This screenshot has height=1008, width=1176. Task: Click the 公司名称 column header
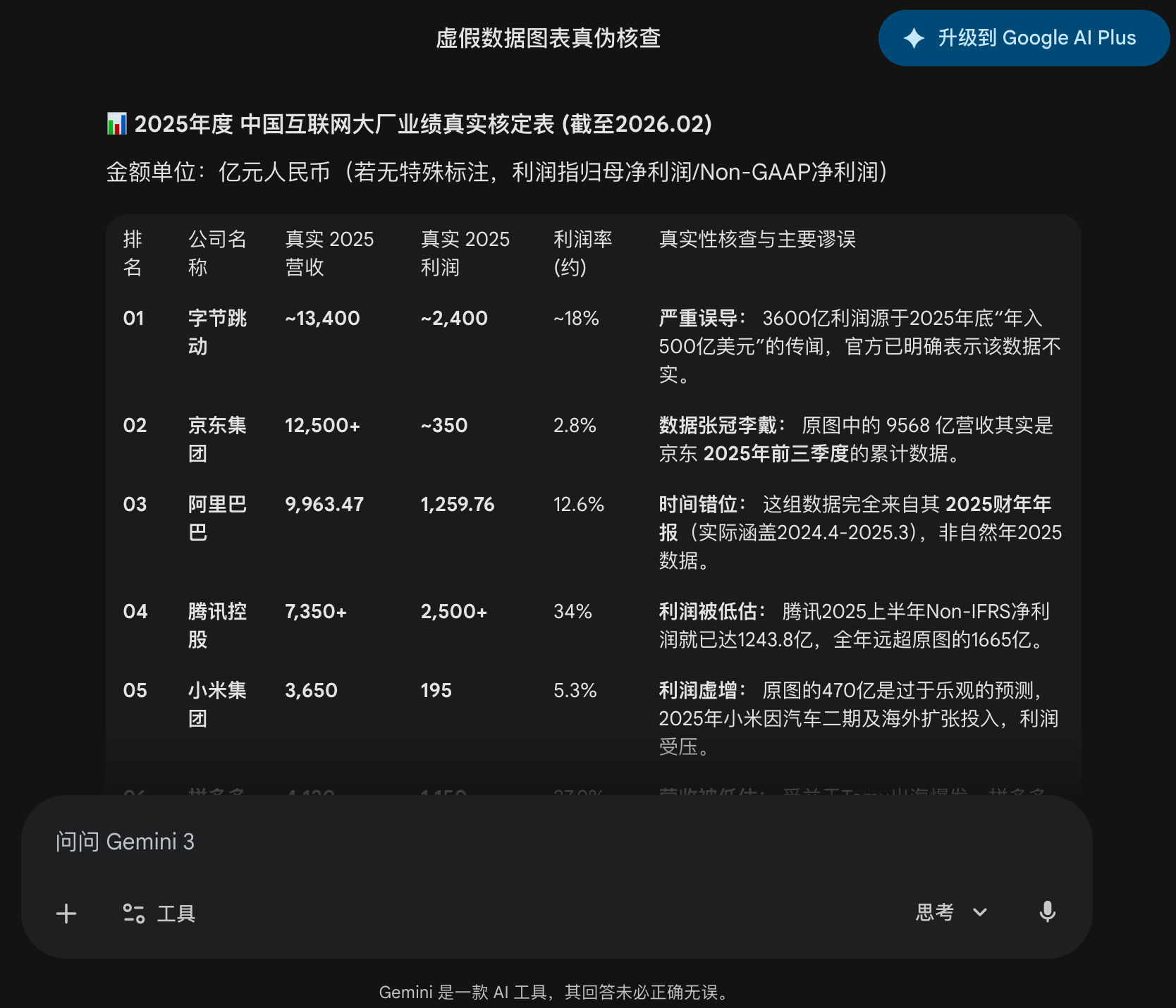point(217,253)
